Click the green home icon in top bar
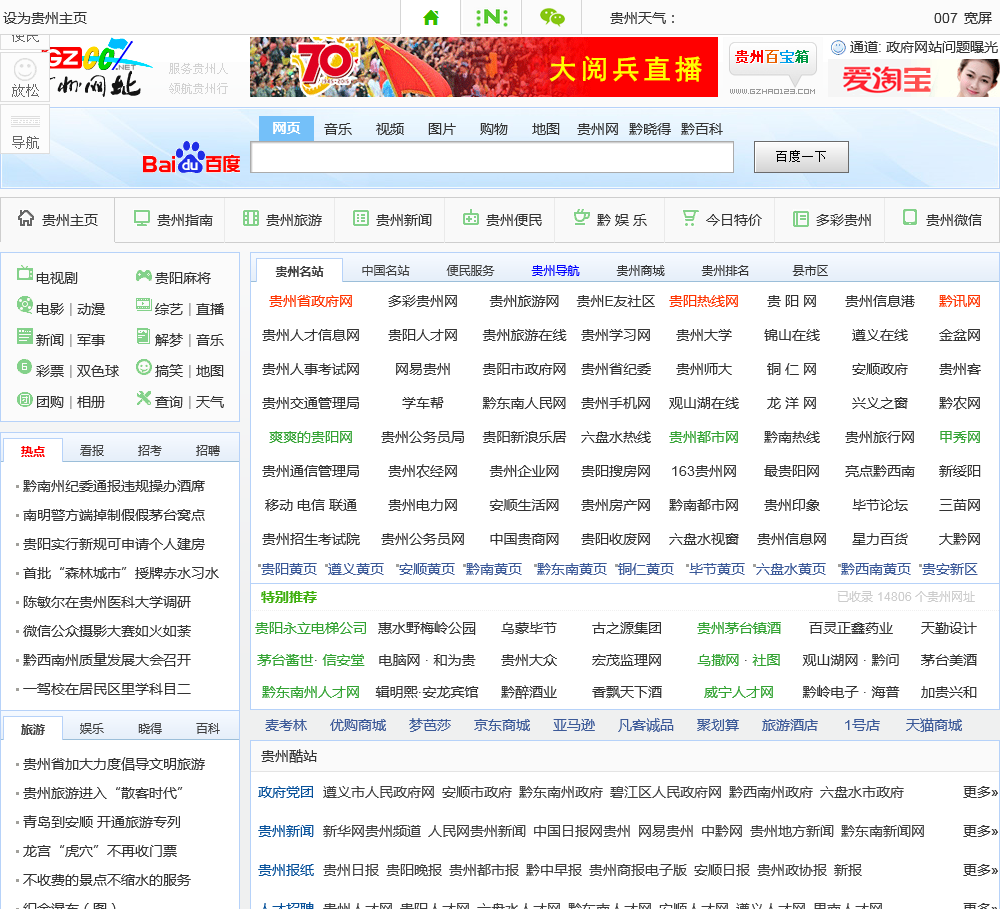The height and width of the screenshot is (909, 1000). click(431, 18)
